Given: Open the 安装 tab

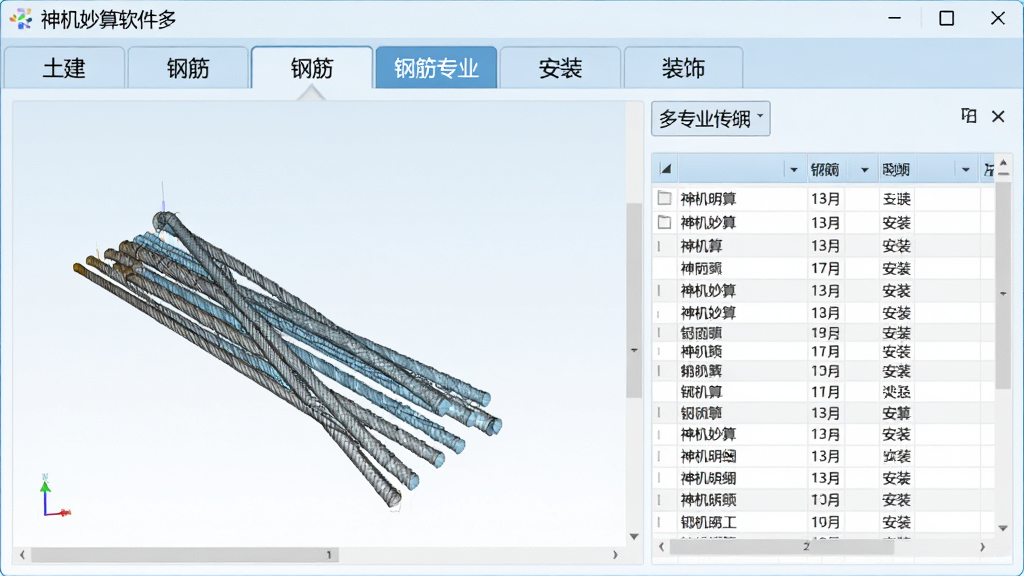Looking at the screenshot, I should point(560,68).
